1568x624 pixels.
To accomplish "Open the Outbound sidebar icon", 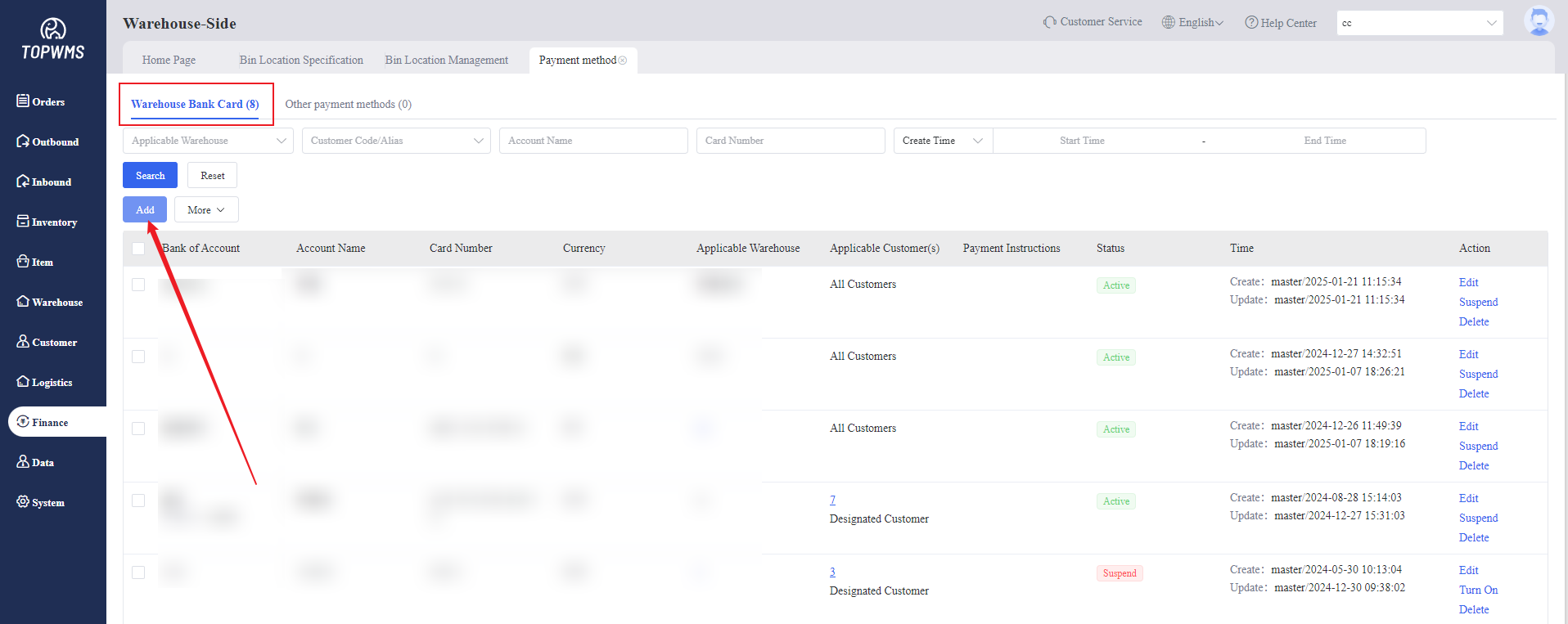I will tap(23, 141).
